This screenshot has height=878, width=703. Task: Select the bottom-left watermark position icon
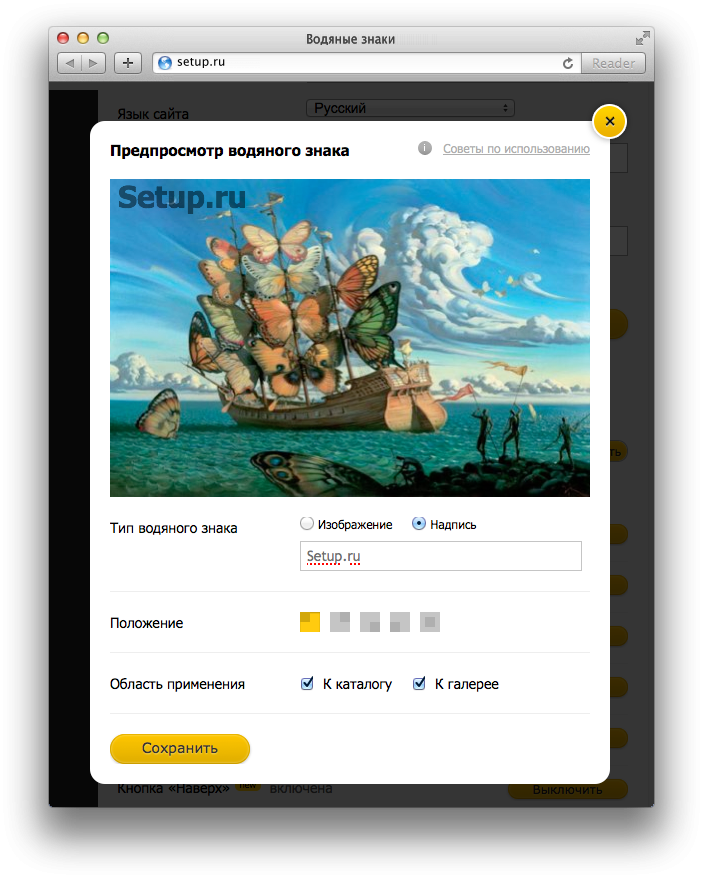[400, 622]
